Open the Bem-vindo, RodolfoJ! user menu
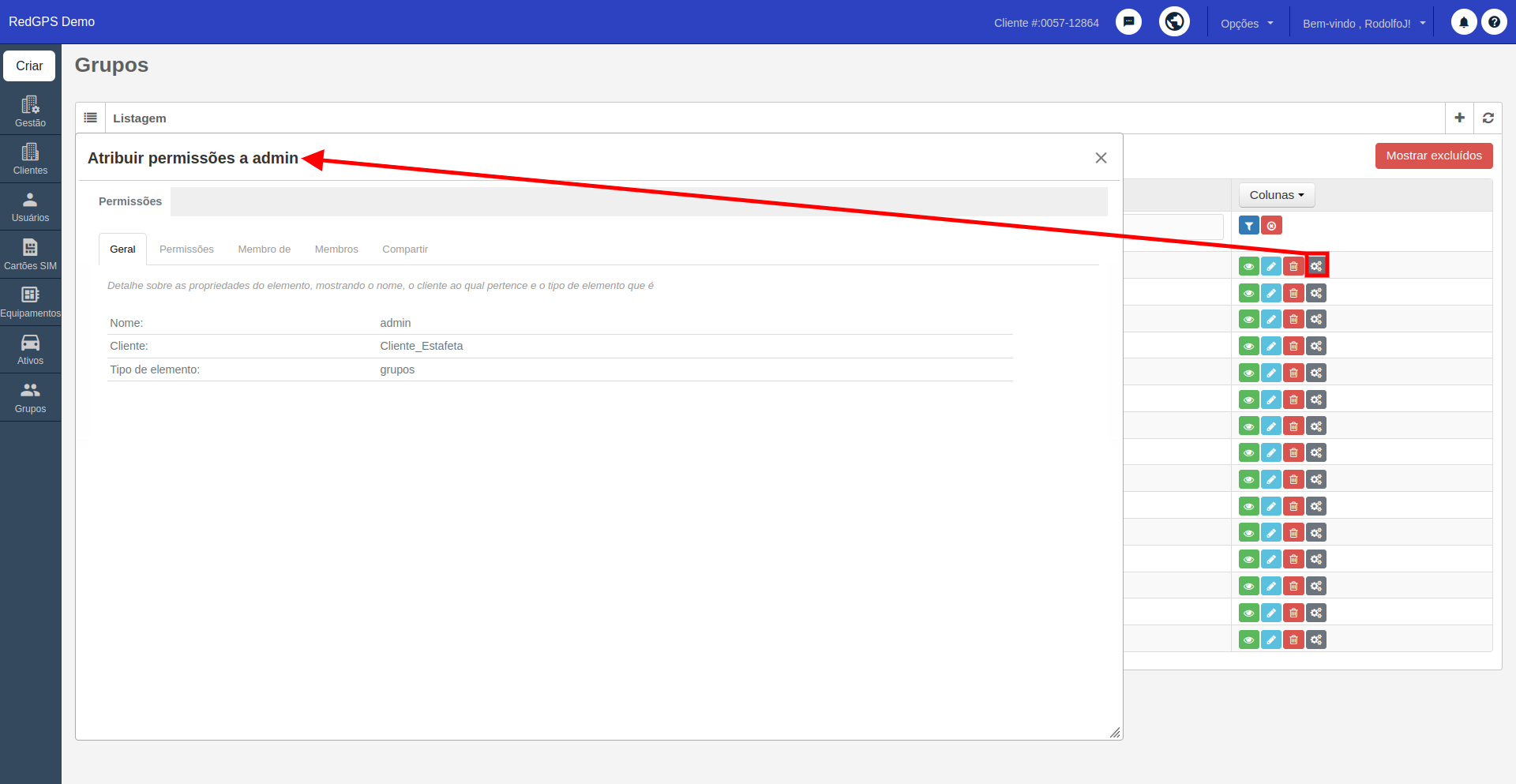The image size is (1516, 784). [1364, 23]
